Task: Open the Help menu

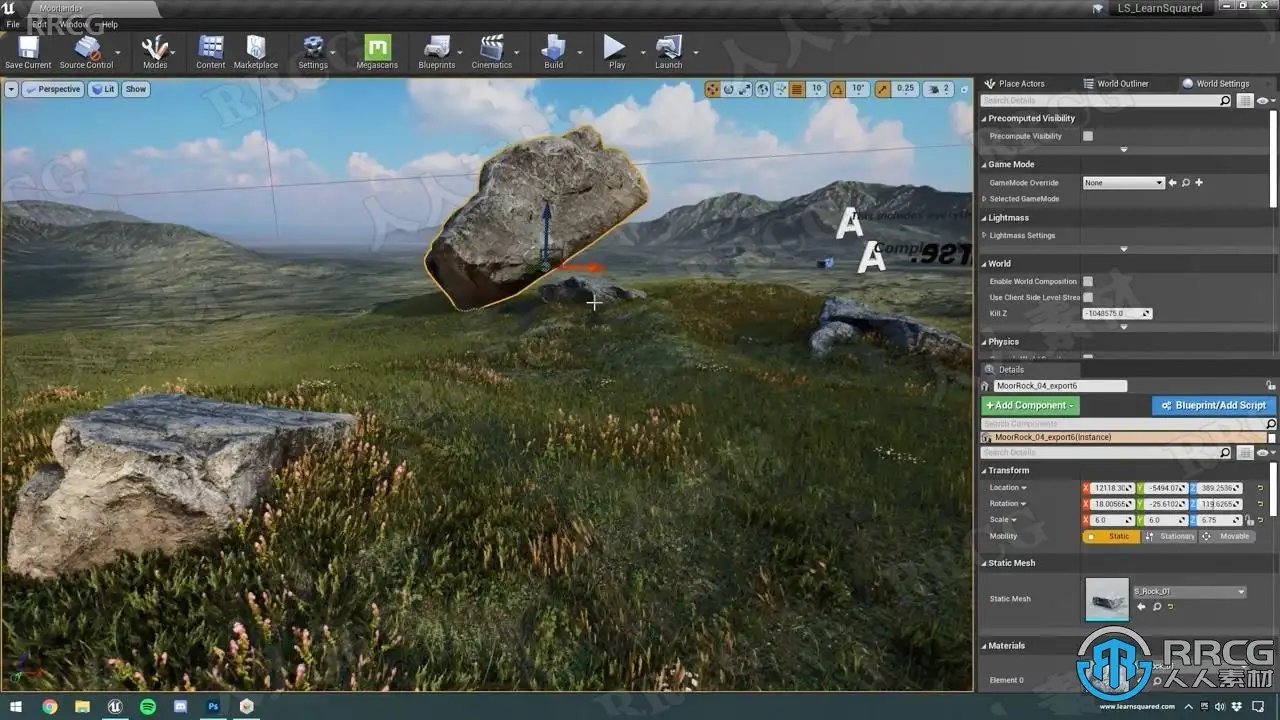Action: (109, 24)
